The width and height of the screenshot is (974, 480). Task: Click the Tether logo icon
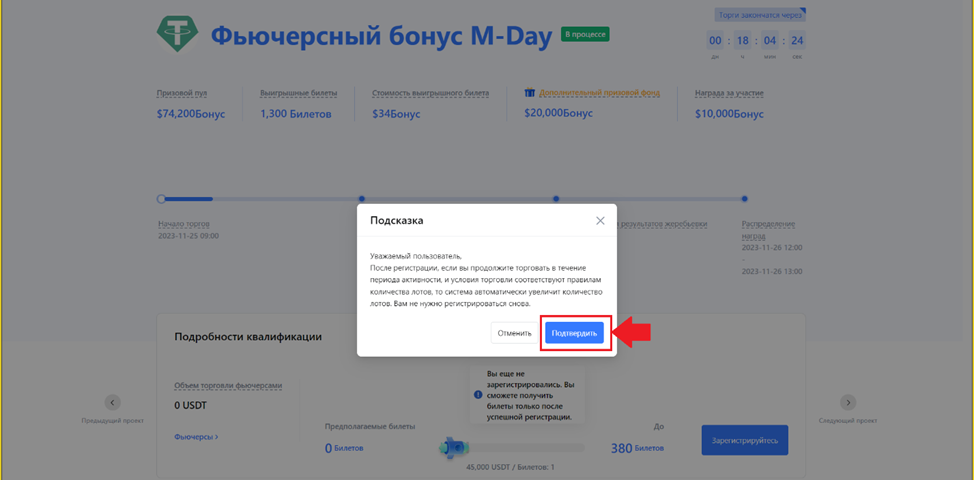click(178, 35)
